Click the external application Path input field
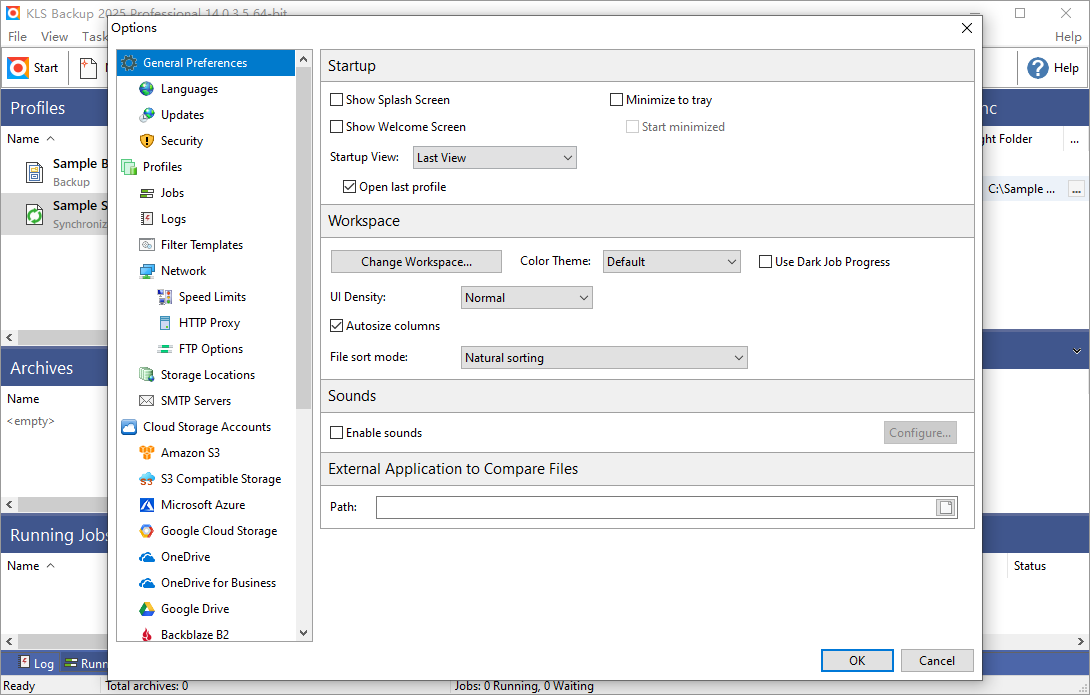This screenshot has height=695, width=1090. [656, 507]
